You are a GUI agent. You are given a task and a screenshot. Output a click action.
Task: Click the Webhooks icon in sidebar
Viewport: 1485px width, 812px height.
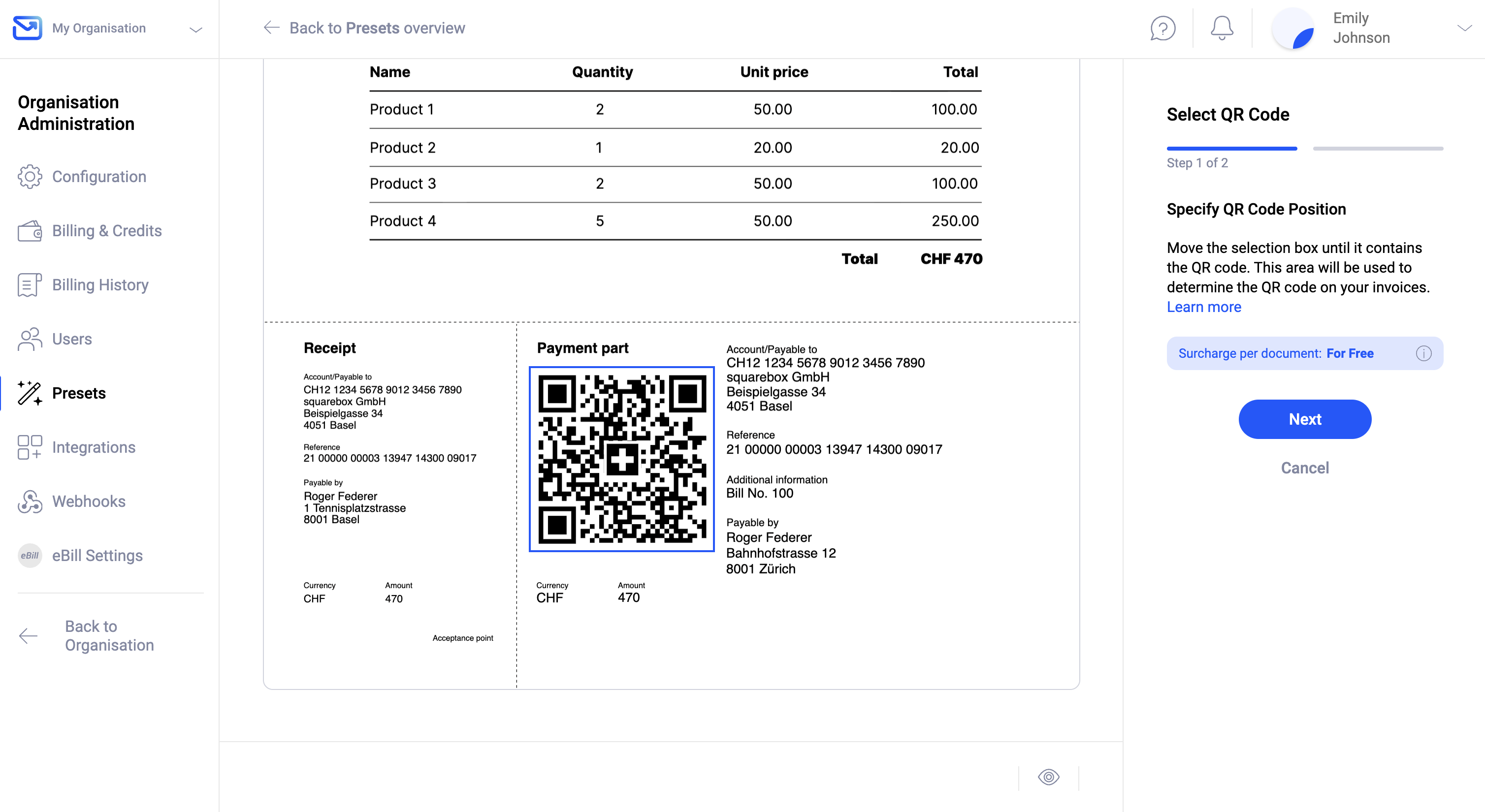coord(30,501)
